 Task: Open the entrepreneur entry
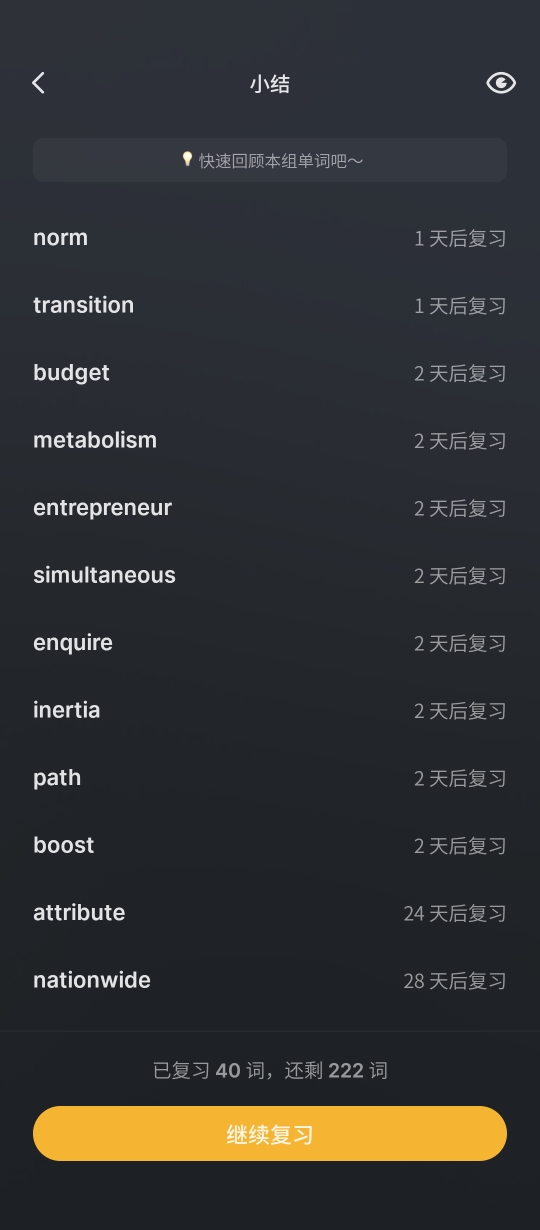click(x=102, y=508)
